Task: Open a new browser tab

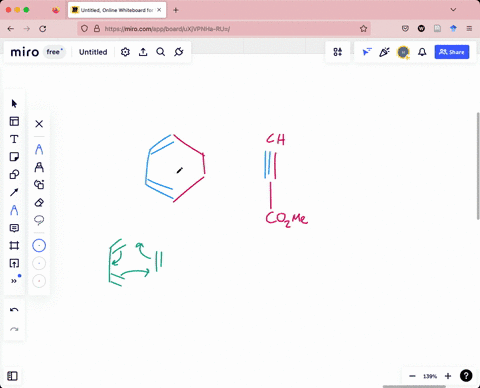Action: coord(176,10)
